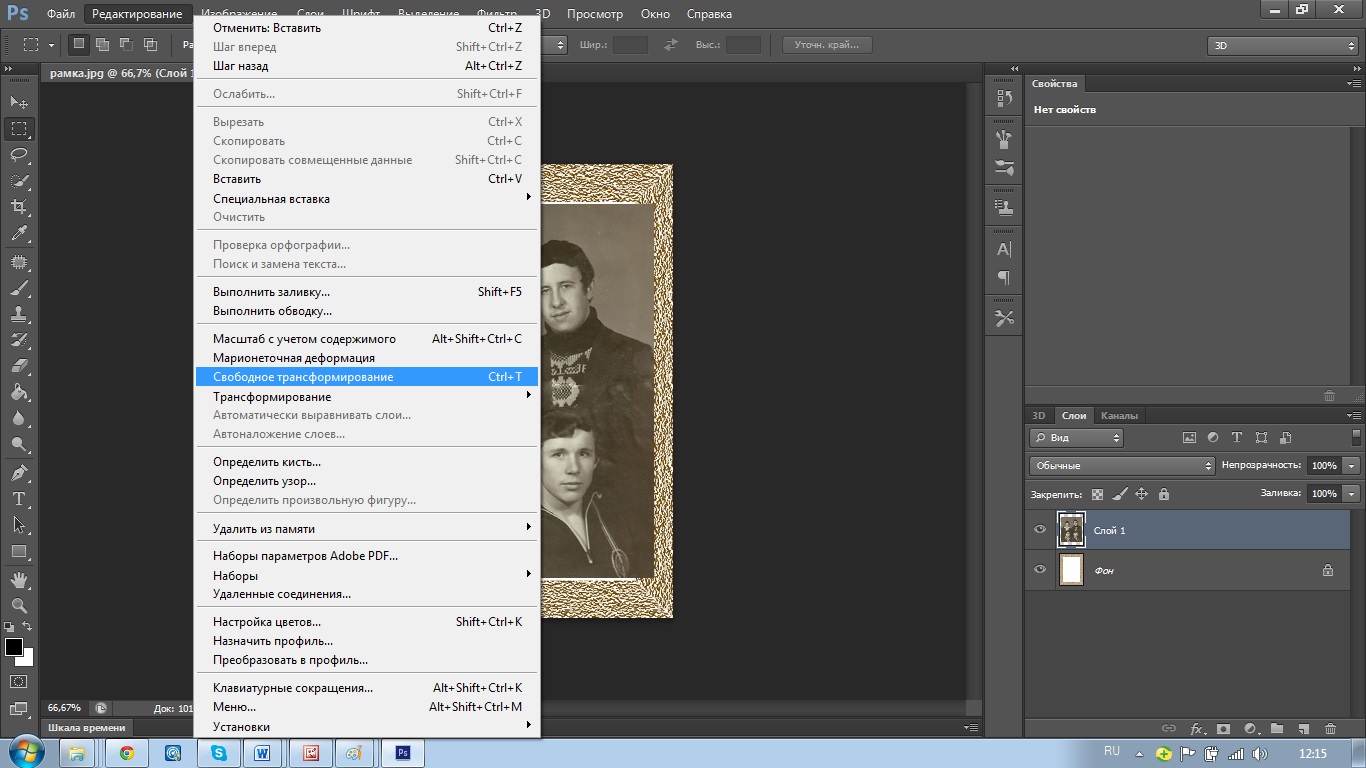Image resolution: width=1366 pixels, height=768 pixels.
Task: Toggle lock transparent pixels option
Action: (1097, 494)
